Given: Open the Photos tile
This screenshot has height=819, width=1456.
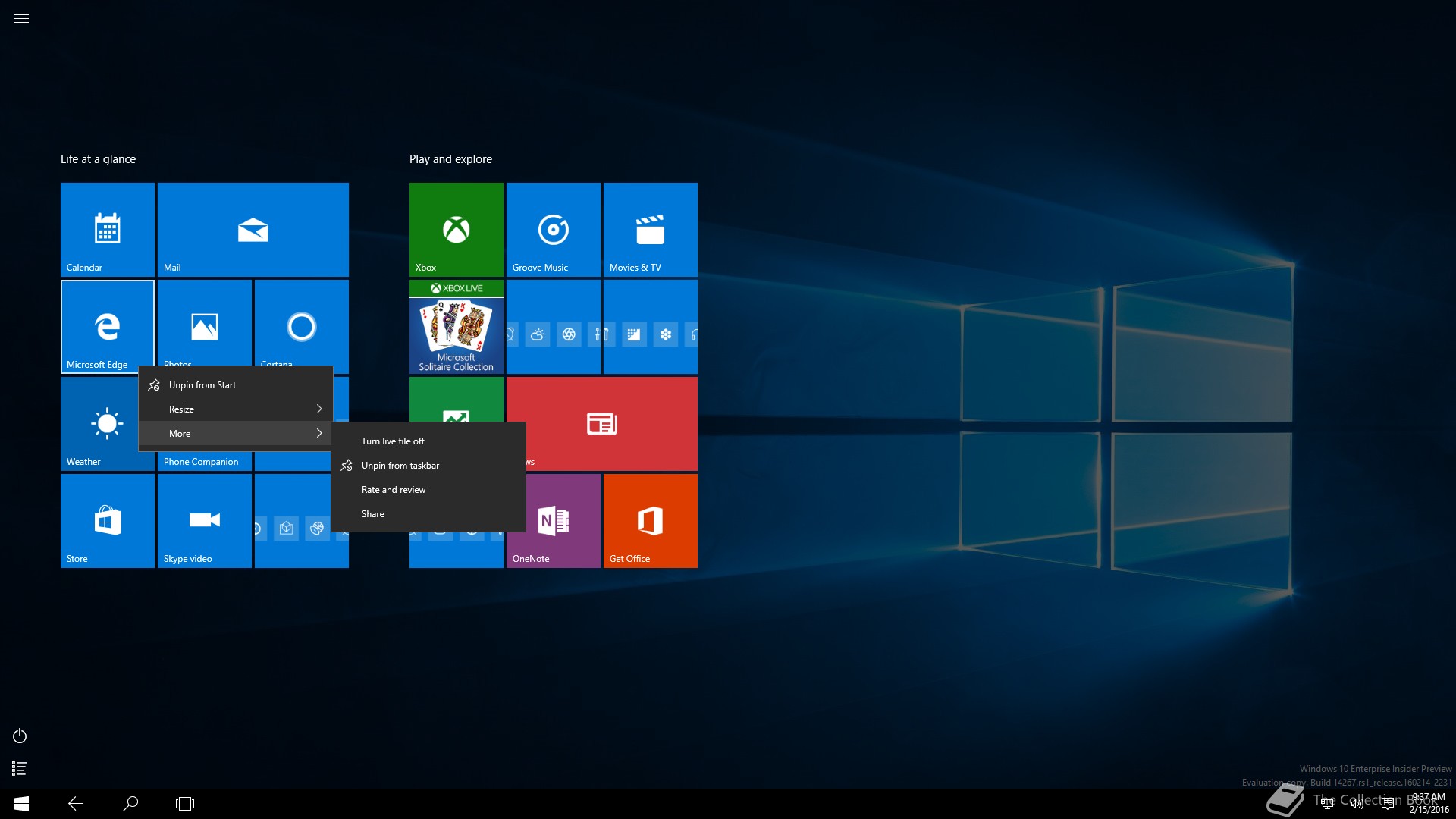Looking at the screenshot, I should click(205, 324).
